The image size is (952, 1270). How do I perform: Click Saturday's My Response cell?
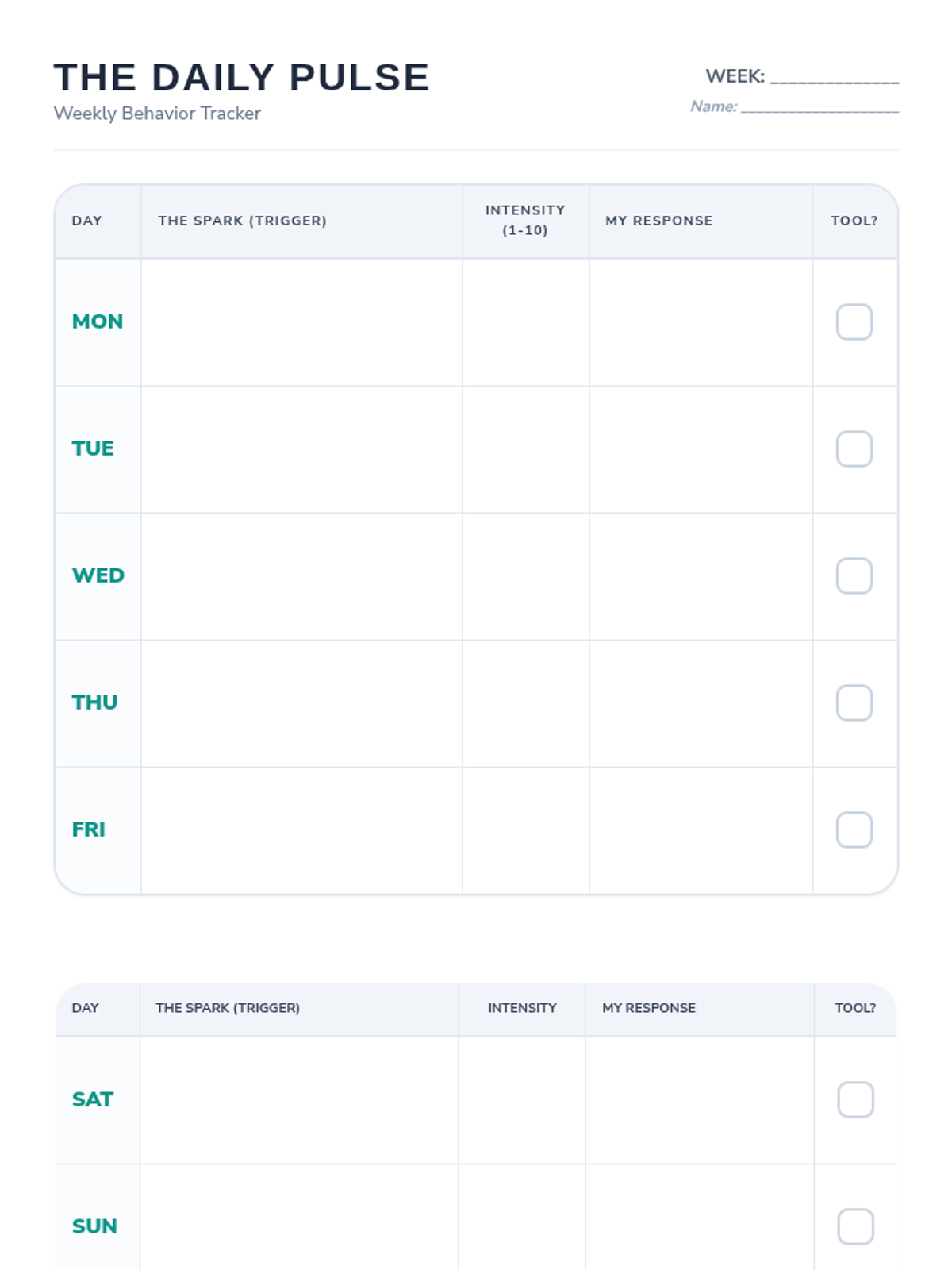[699, 1099]
